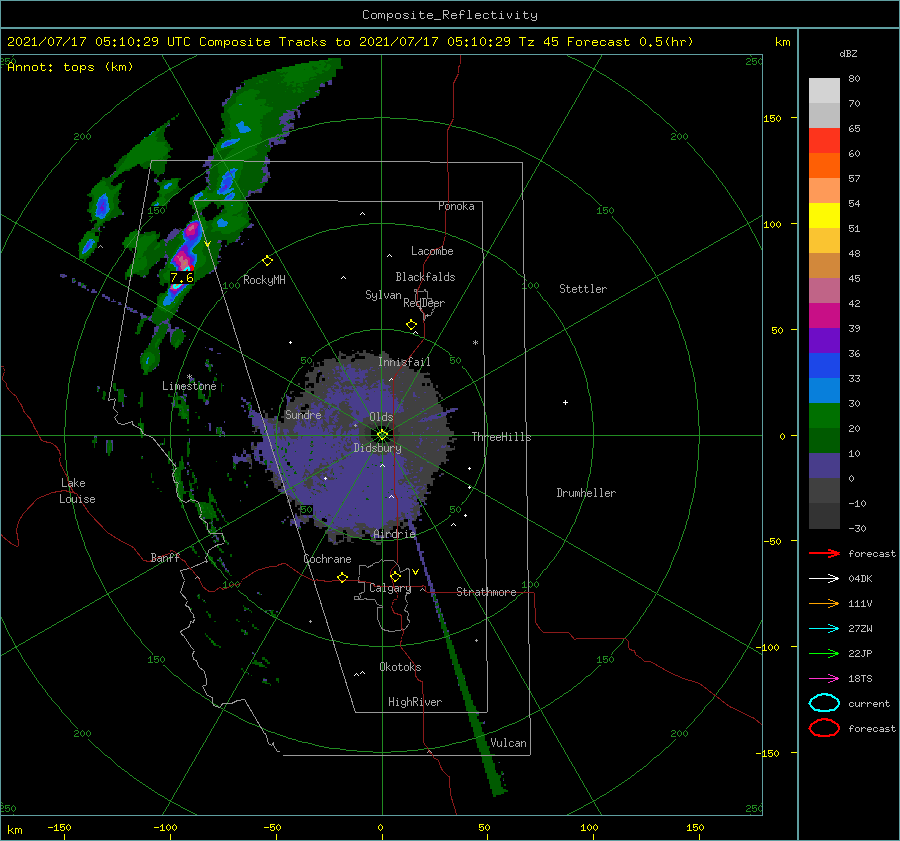Click the cyan 27ZW track arrow
This screenshot has height=841, width=900.
tap(824, 629)
